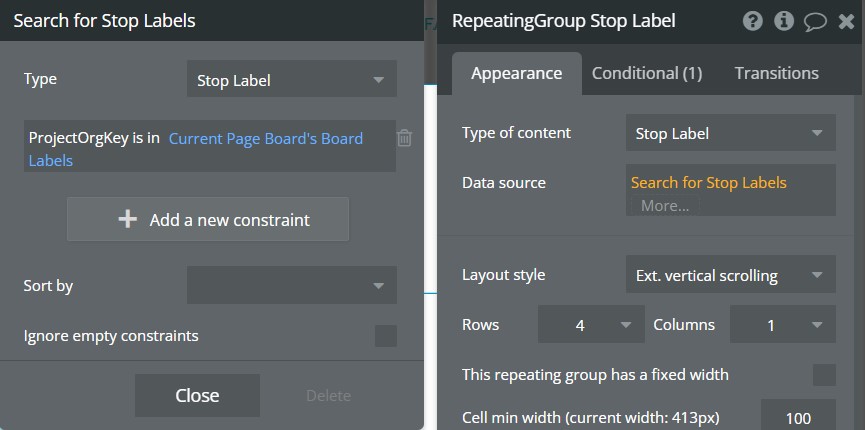Enable Ignore empty constraints checkbox
865x430 pixels.
pyautogui.click(x=385, y=336)
